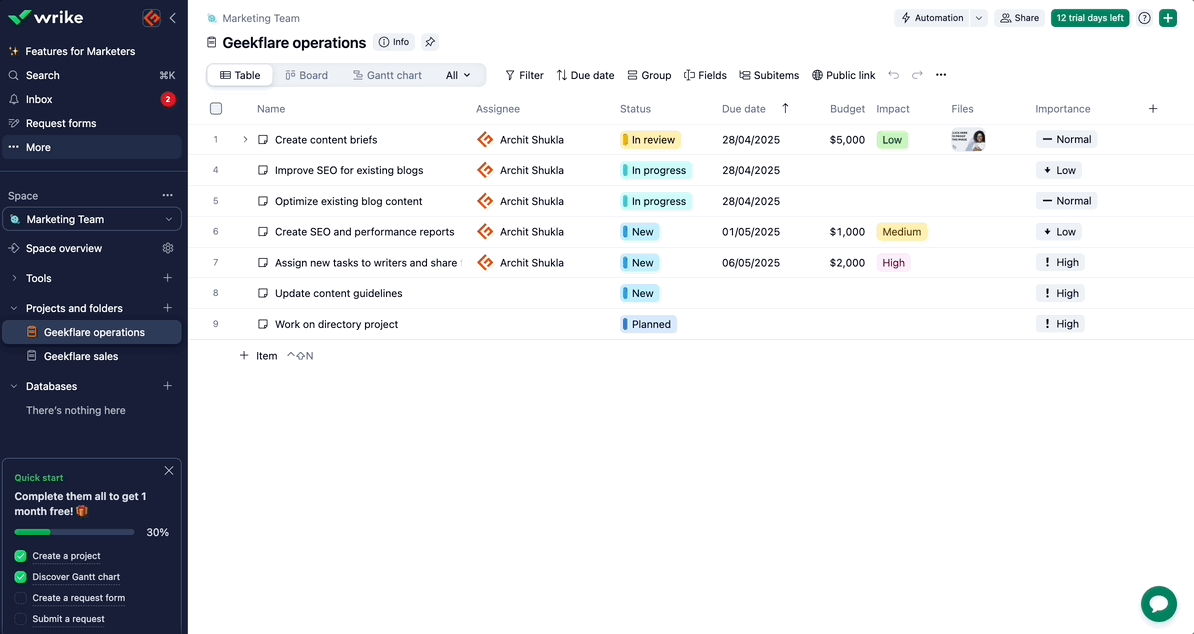Screen dimensions: 1194x634
Task: Click the Redo arrow
Action: coord(917,75)
